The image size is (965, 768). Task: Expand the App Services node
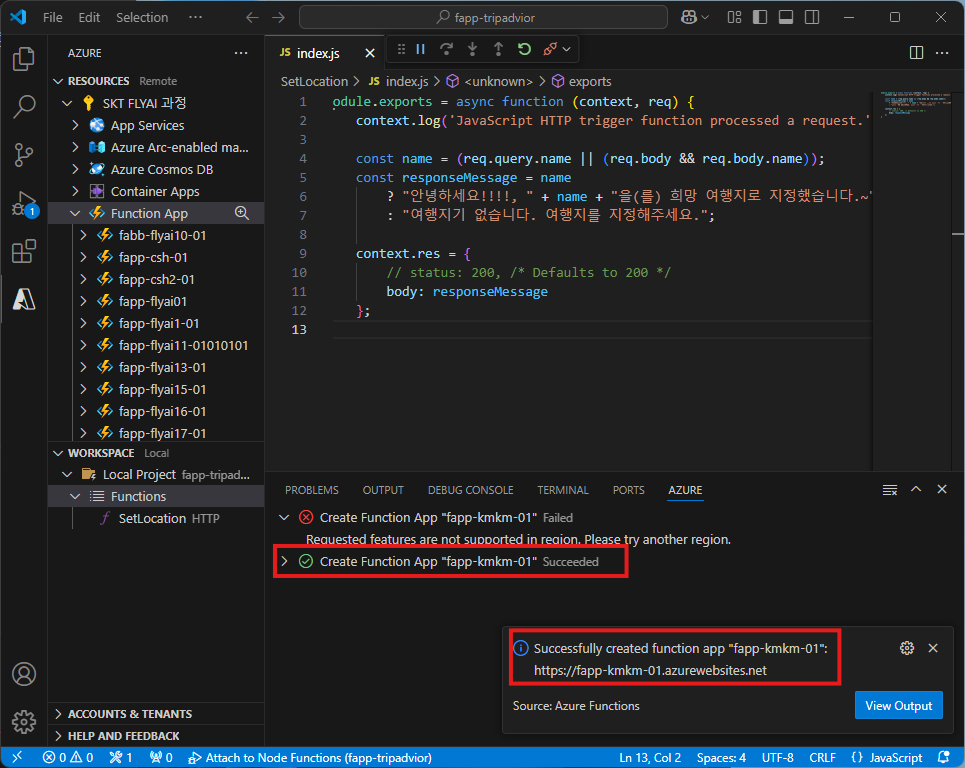pyautogui.click(x=75, y=126)
